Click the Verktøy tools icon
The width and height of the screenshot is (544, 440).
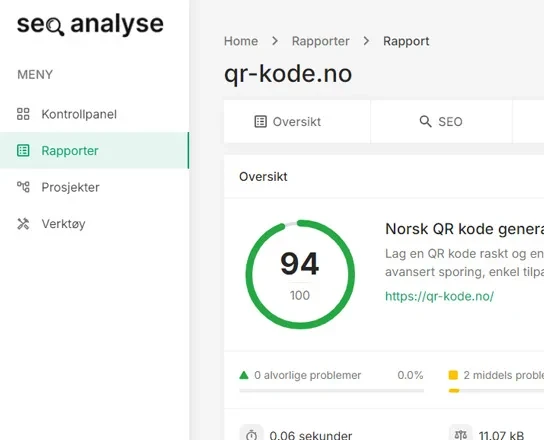[23, 224]
